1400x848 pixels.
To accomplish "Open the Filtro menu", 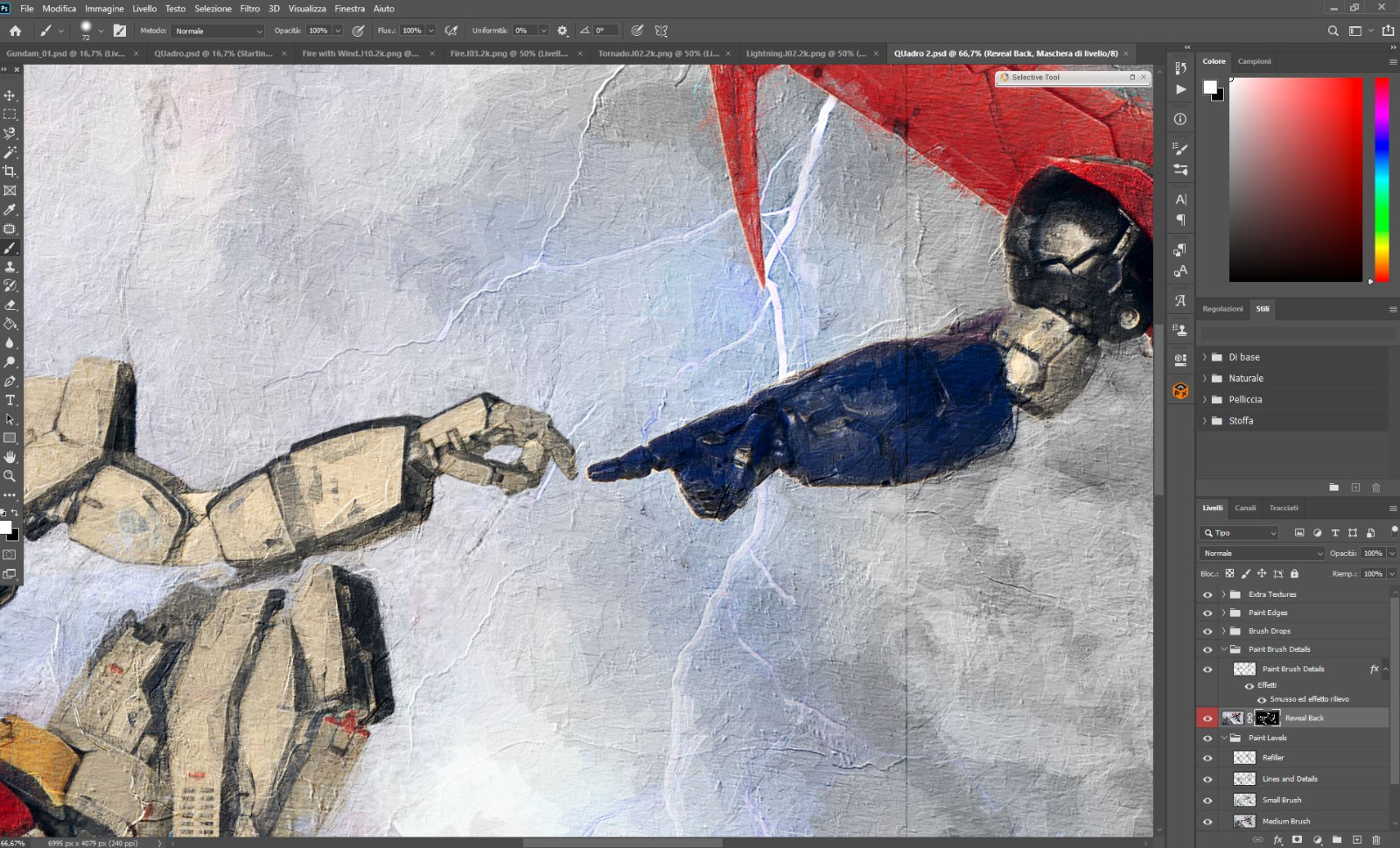I will coord(249,9).
